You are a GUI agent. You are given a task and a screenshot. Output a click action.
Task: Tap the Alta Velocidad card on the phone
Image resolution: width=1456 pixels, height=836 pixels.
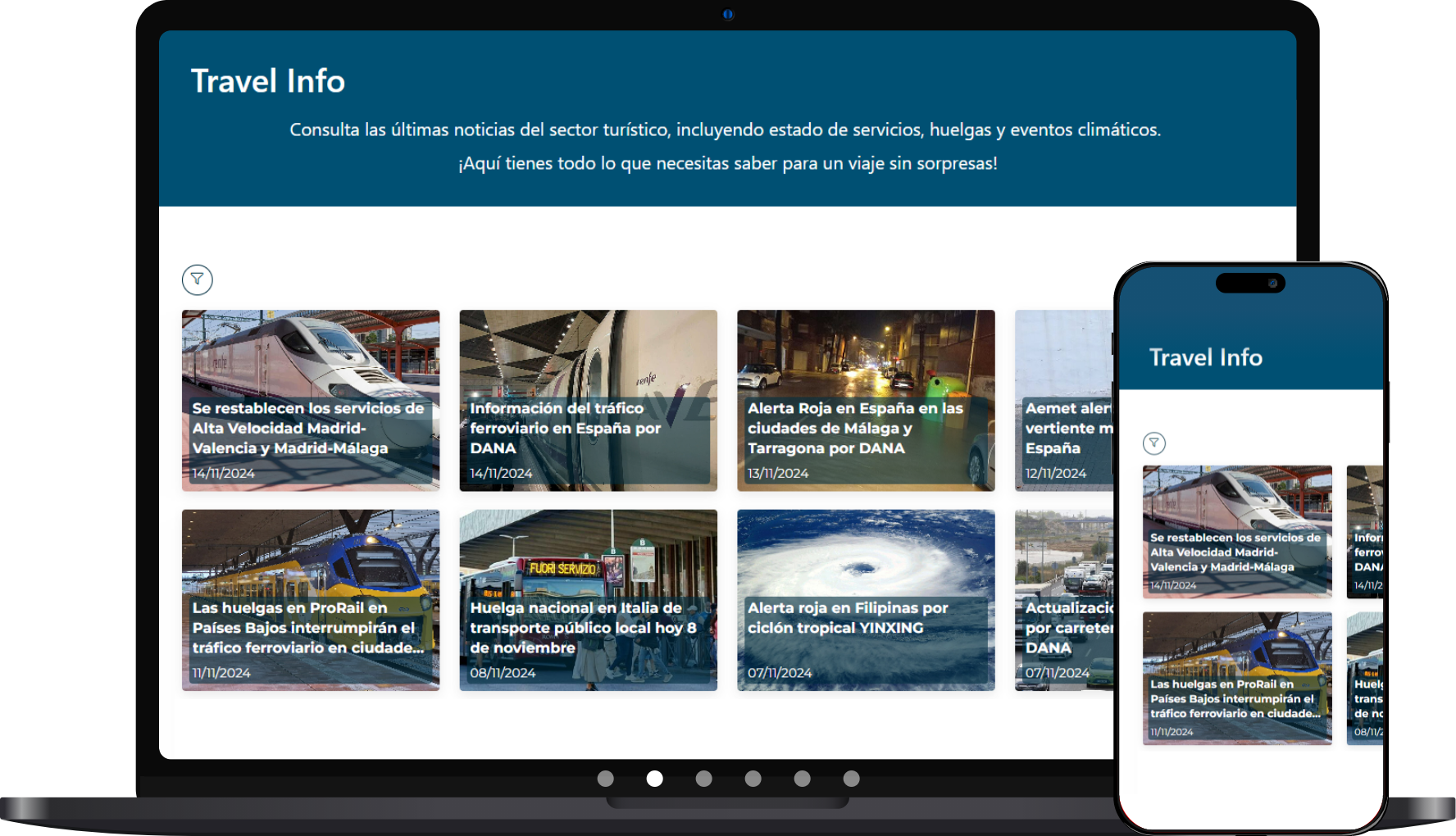click(x=1236, y=531)
